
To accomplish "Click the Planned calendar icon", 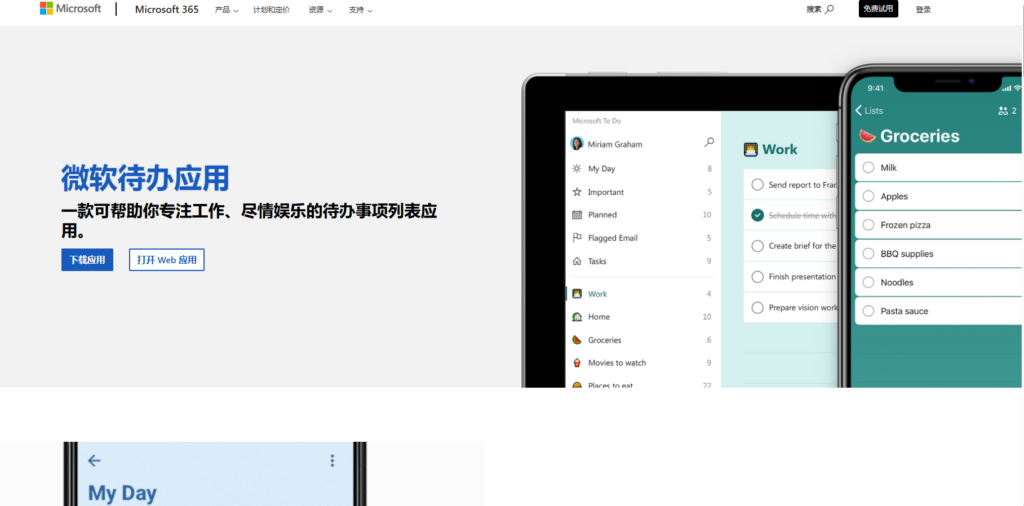I will (577, 215).
